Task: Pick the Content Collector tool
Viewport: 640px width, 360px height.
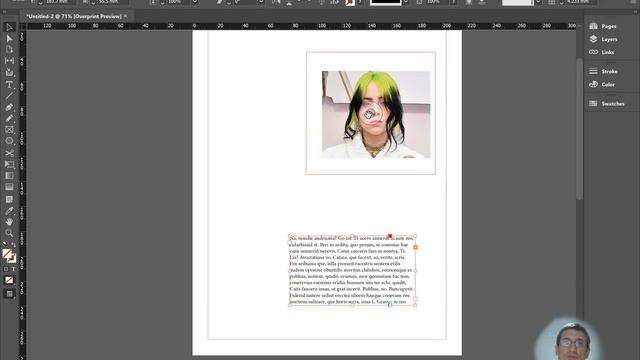Action: click(x=9, y=73)
